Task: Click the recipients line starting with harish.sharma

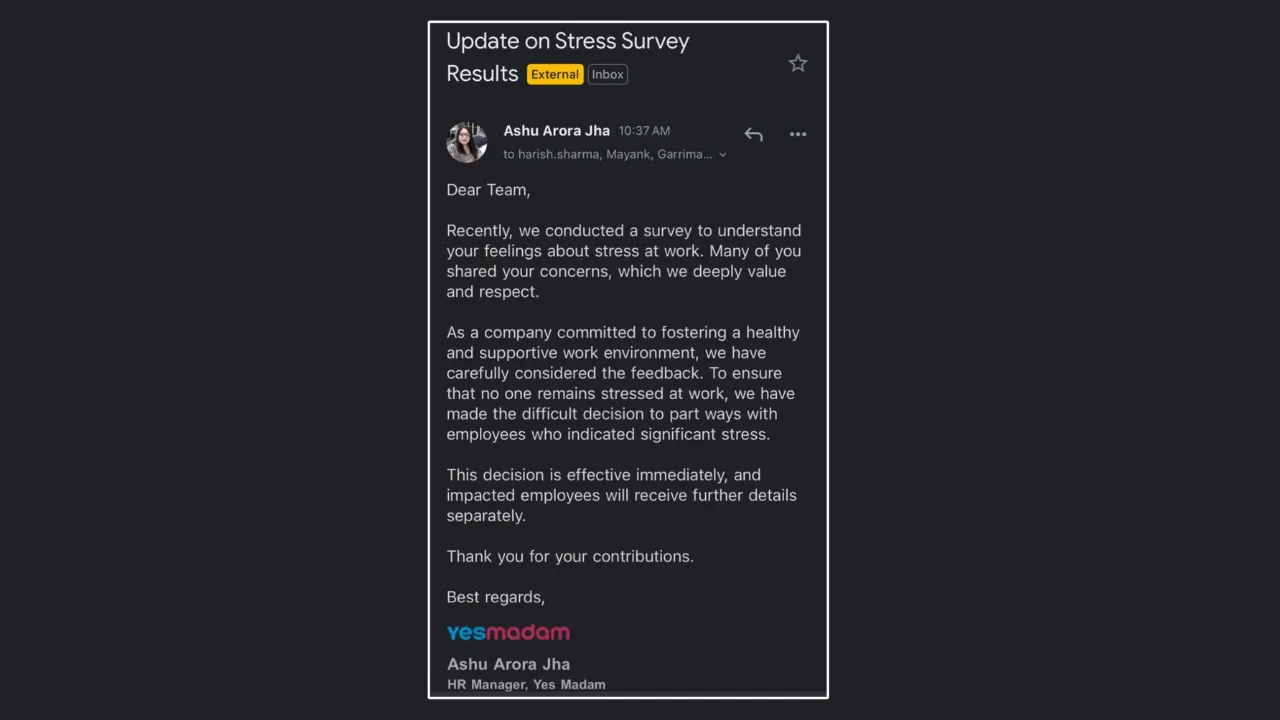Action: coord(608,154)
